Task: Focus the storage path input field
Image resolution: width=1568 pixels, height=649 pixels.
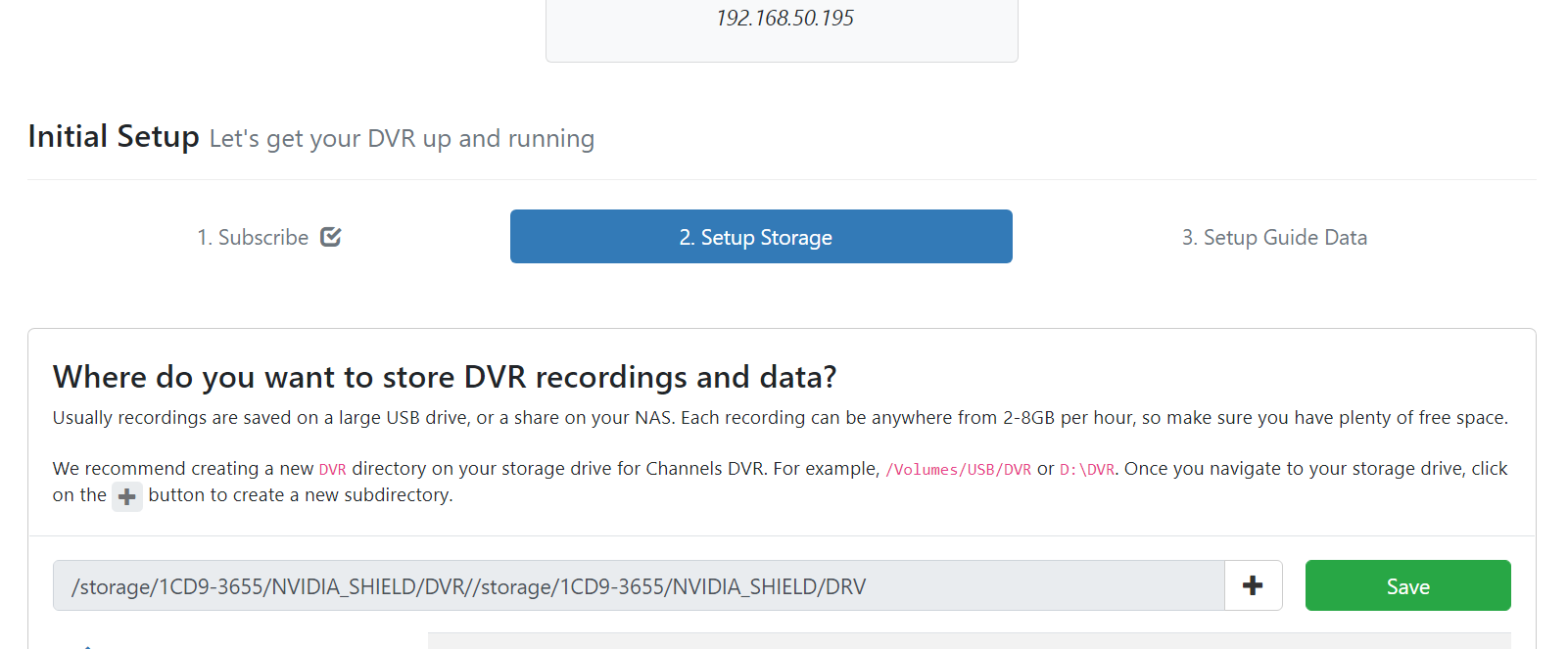Action: pos(639,585)
